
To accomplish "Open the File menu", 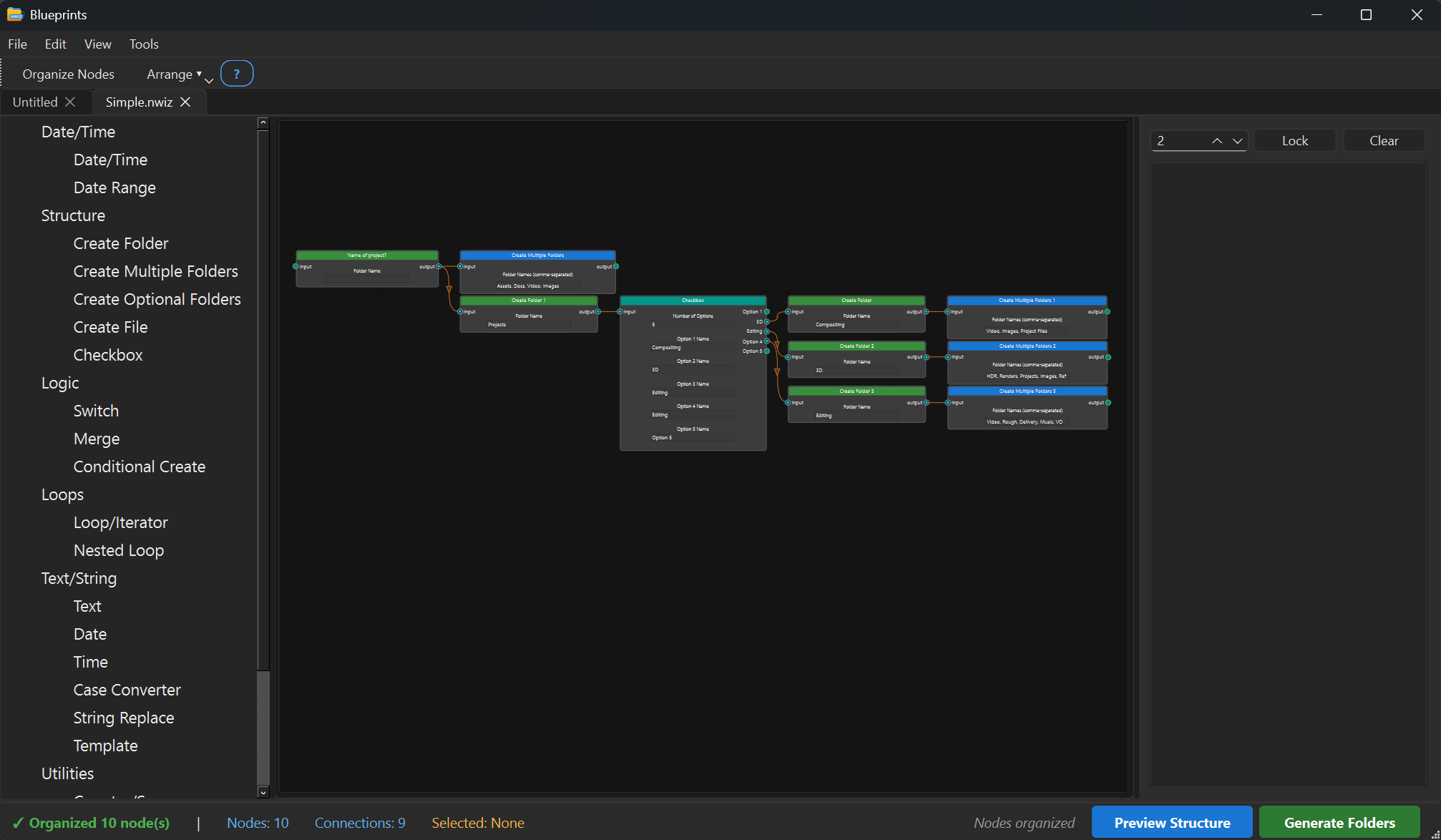I will (18, 44).
